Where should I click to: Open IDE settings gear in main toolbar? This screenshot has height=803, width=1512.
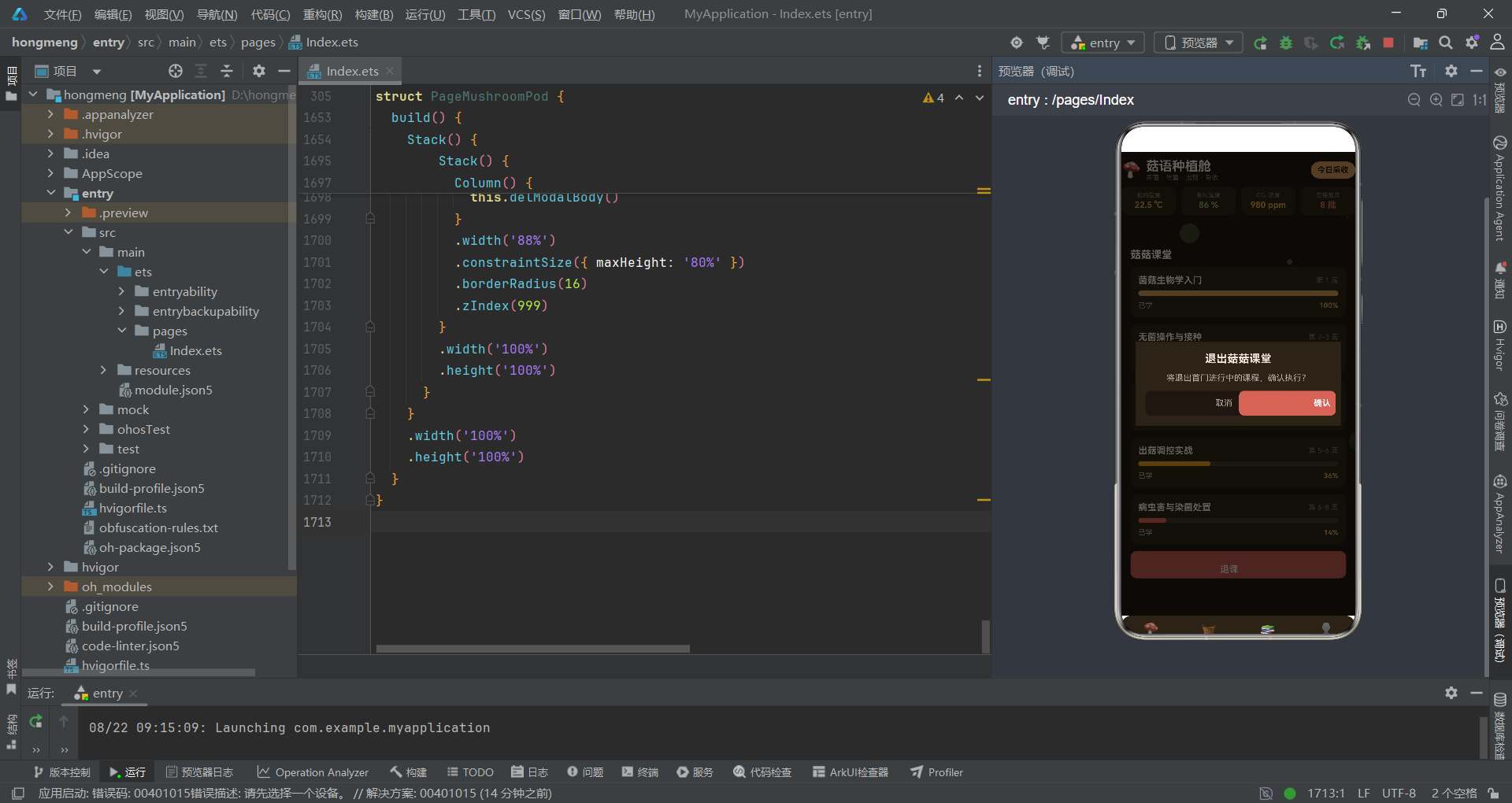tap(1472, 43)
